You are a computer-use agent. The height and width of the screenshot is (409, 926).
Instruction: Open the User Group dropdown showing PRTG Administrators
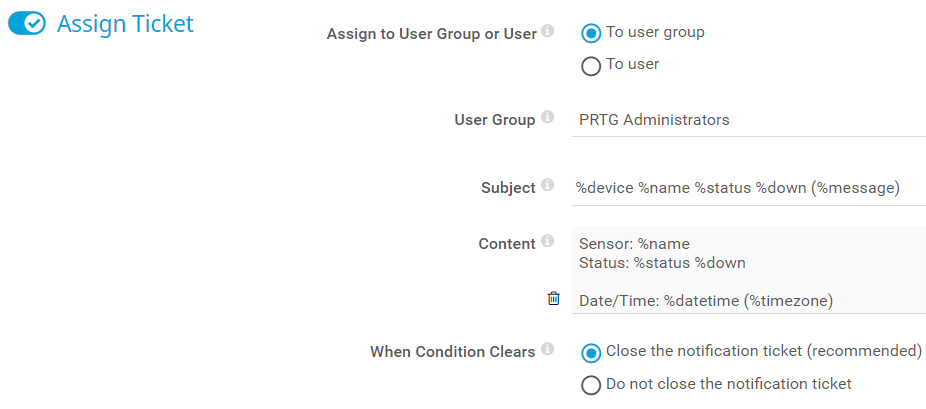[x=748, y=120]
